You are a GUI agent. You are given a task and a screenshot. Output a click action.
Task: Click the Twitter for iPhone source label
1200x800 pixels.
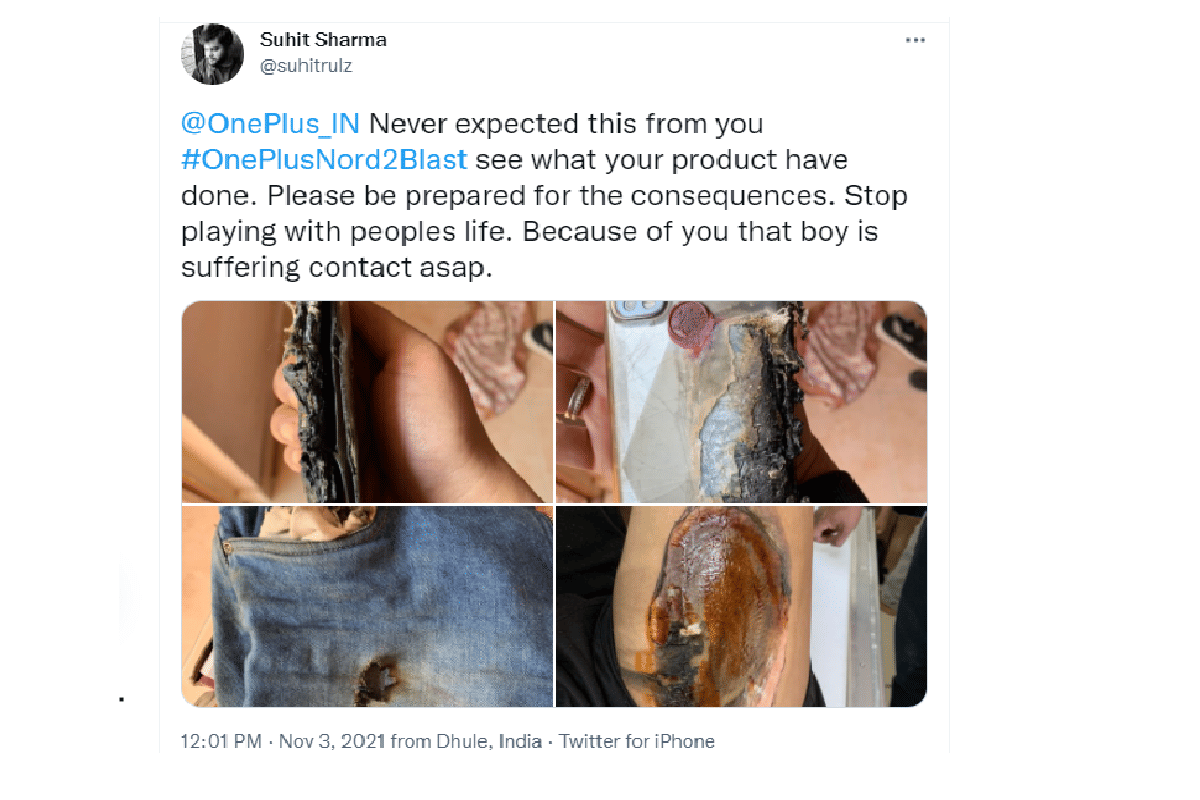coord(637,742)
